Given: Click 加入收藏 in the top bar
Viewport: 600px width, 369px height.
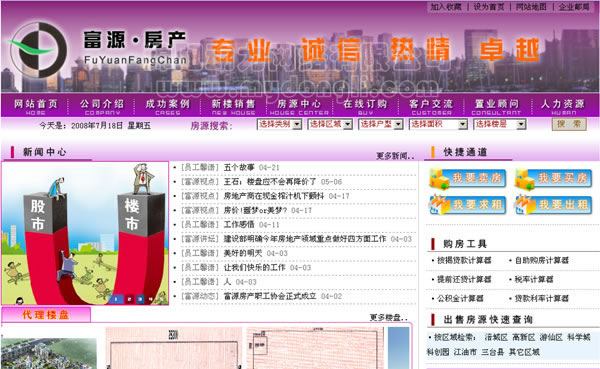Looking at the screenshot, I should pos(446,7).
